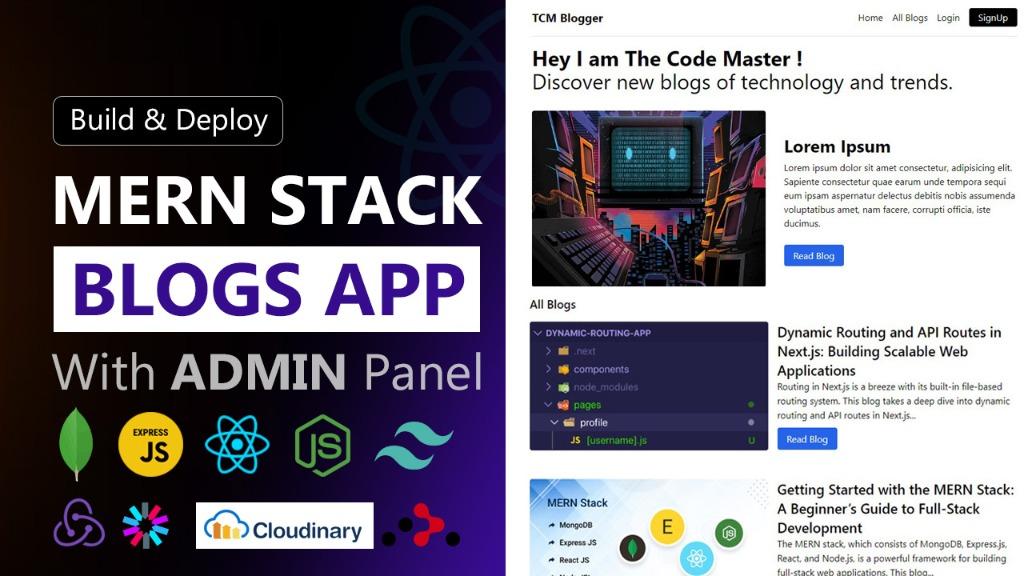Collapse the pages folder
Image resolution: width=1024 pixels, height=576 pixels.
(545, 404)
